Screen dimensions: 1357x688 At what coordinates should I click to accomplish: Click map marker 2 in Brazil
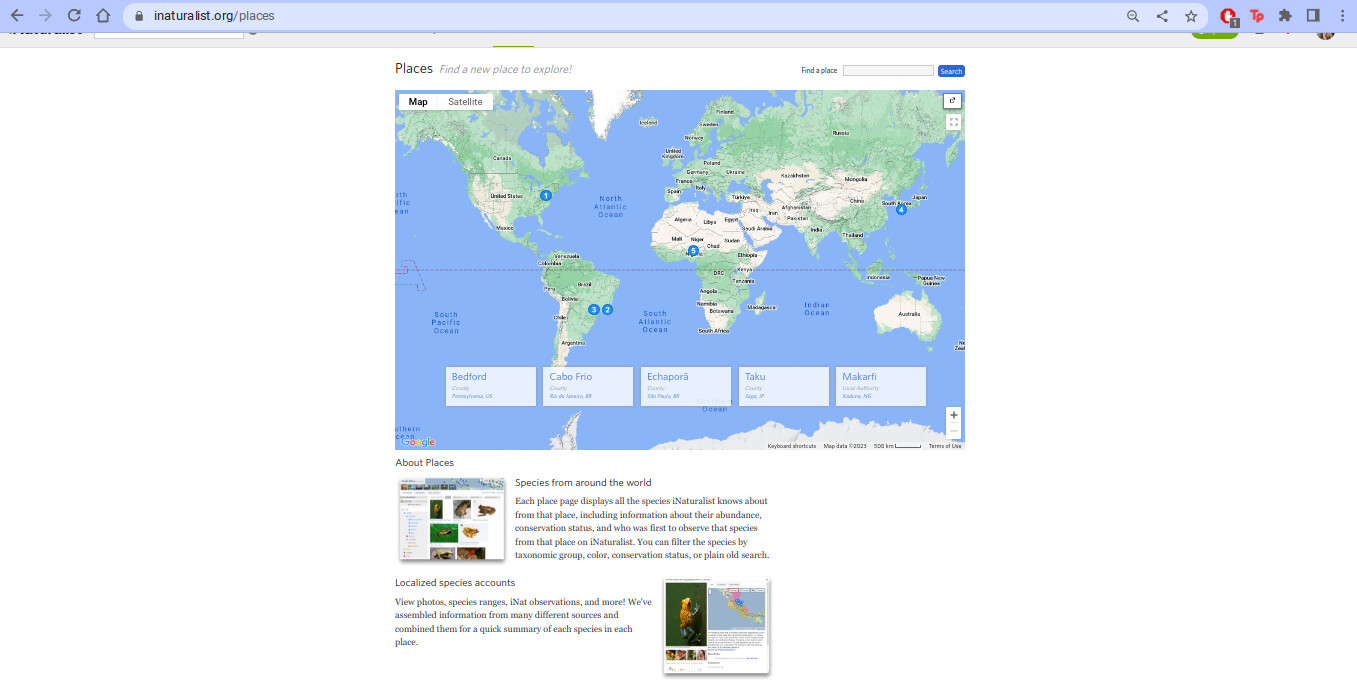607,310
